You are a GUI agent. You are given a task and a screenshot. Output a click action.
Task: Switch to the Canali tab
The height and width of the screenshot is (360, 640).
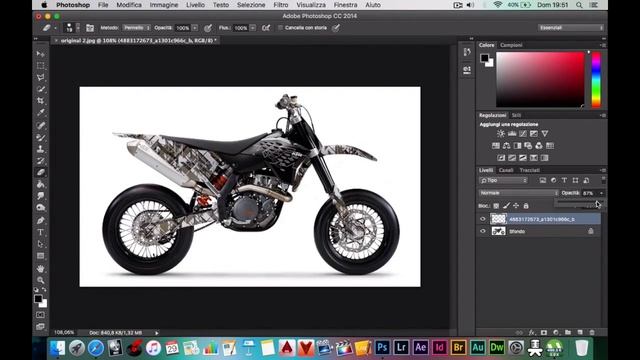click(x=506, y=170)
